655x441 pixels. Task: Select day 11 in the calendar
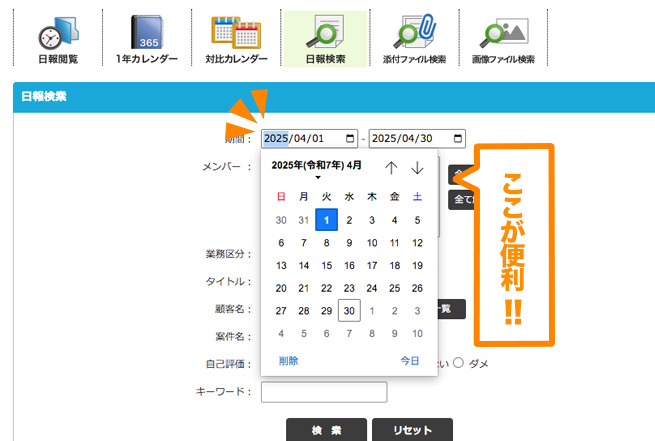coord(395,243)
